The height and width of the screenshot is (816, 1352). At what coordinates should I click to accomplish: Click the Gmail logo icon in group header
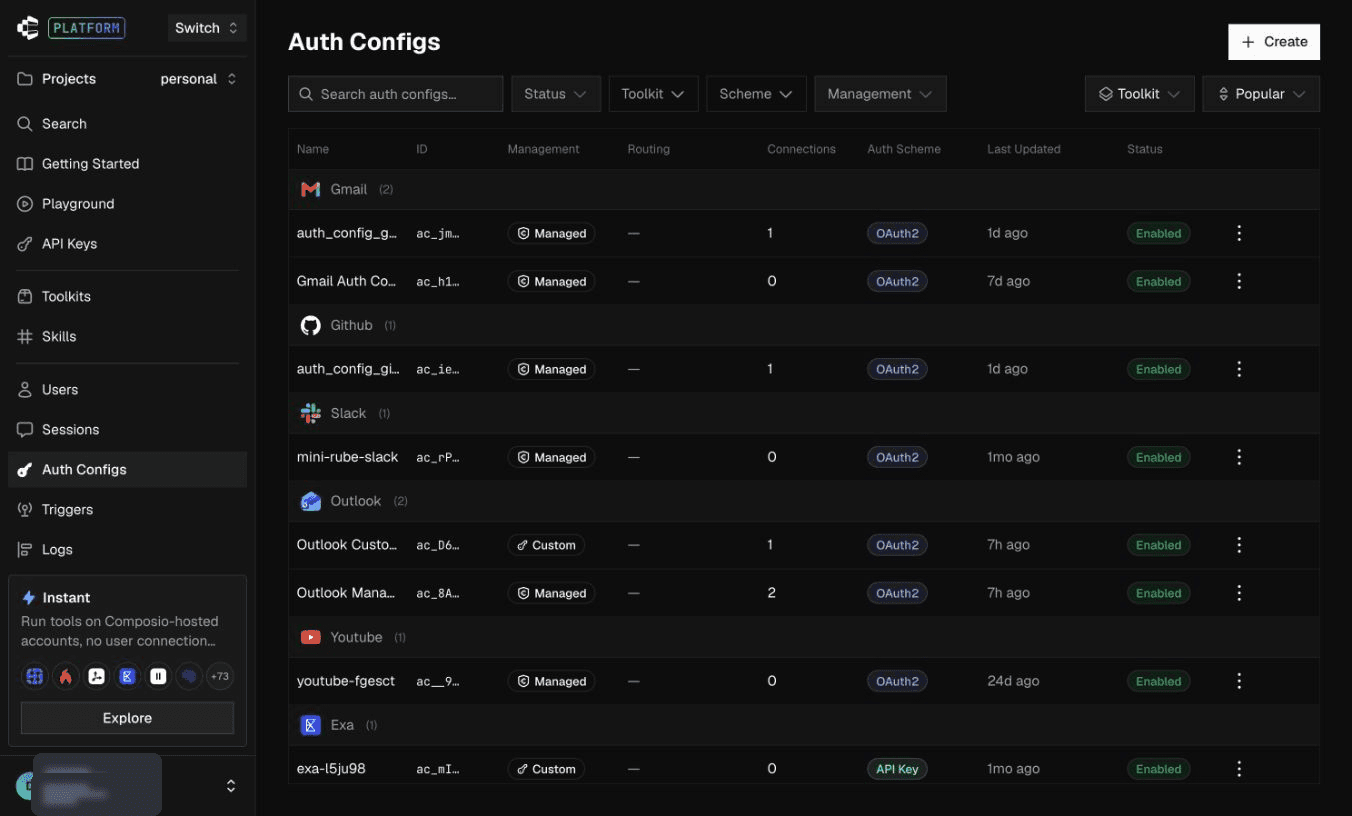point(311,189)
